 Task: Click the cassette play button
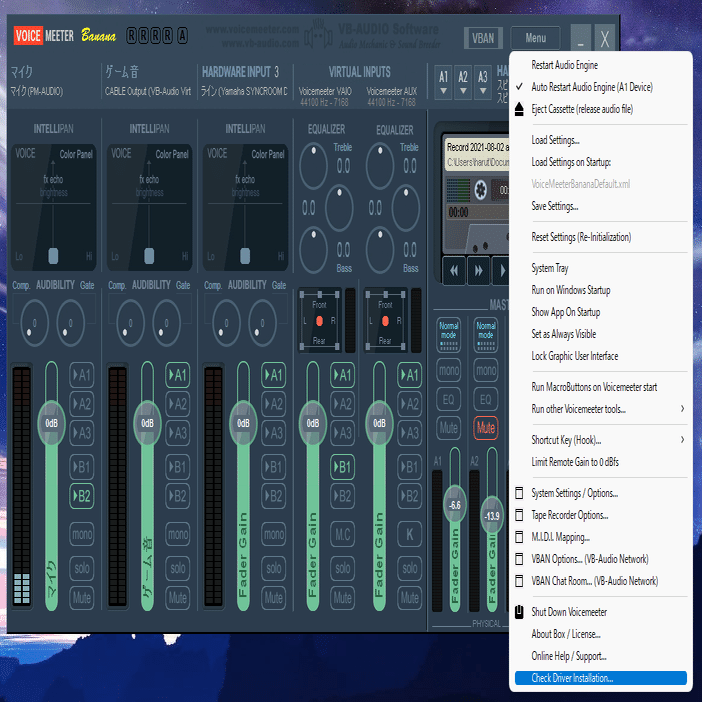tap(501, 270)
